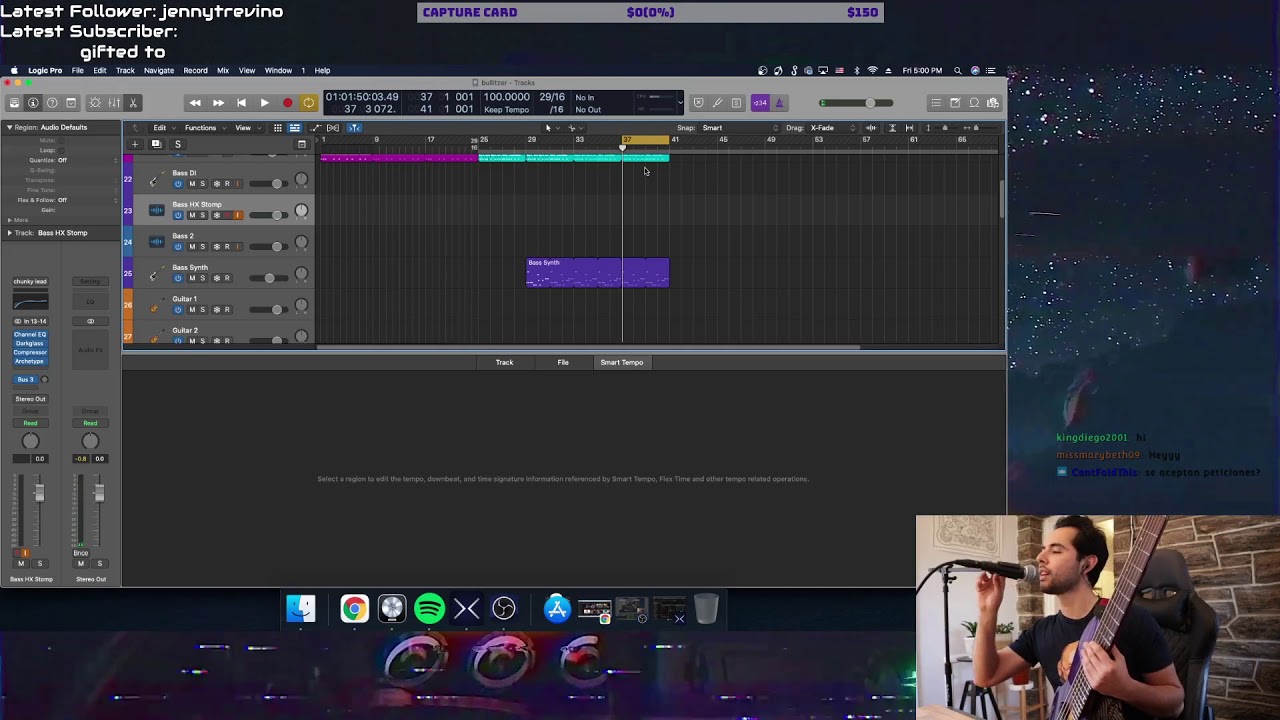The width and height of the screenshot is (1280, 720).
Task: Toggle the purple Count-in 1234 button
Action: tap(760, 103)
